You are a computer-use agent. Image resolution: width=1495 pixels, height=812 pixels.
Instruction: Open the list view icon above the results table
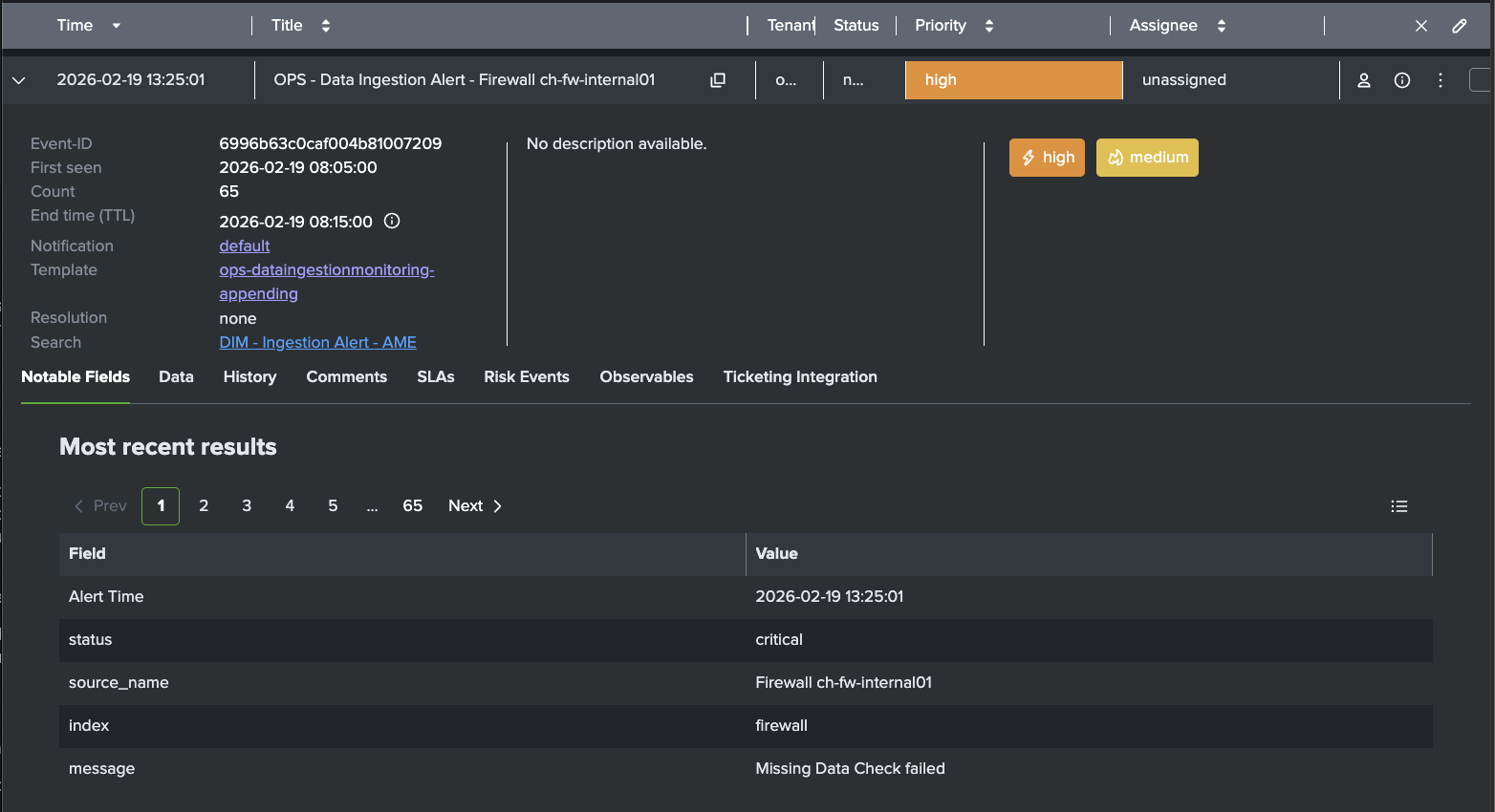click(1398, 505)
